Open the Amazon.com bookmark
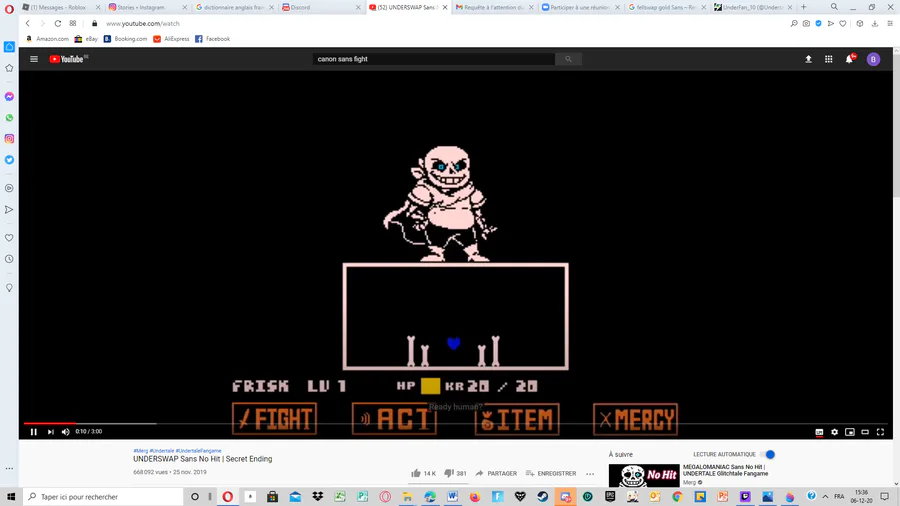 [x=47, y=39]
